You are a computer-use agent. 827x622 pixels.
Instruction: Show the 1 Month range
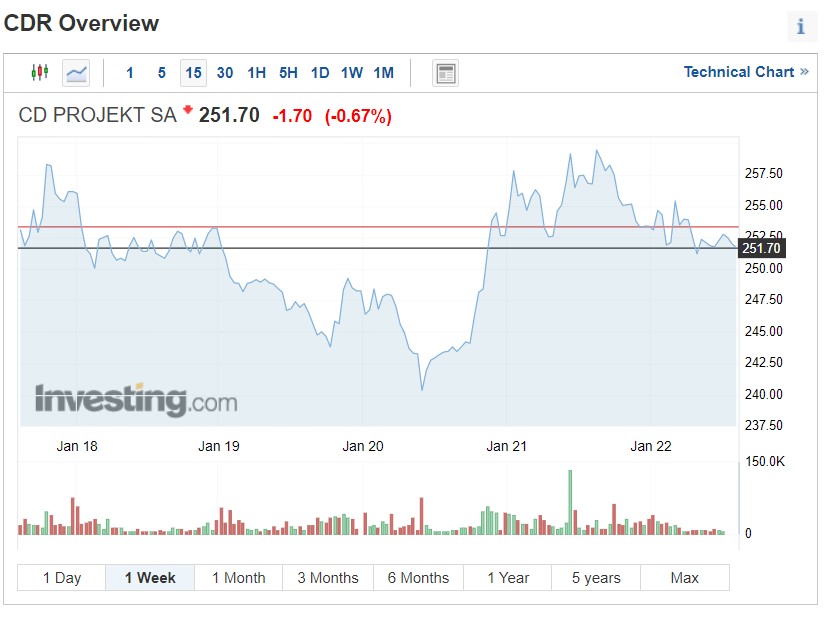(239, 578)
